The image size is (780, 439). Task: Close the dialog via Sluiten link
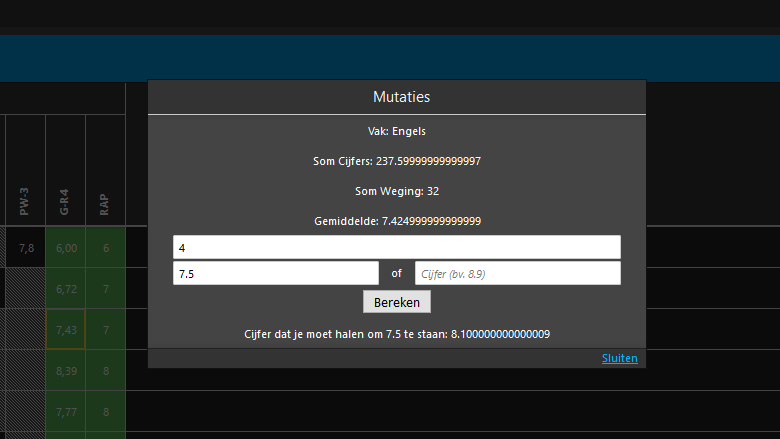click(x=619, y=358)
